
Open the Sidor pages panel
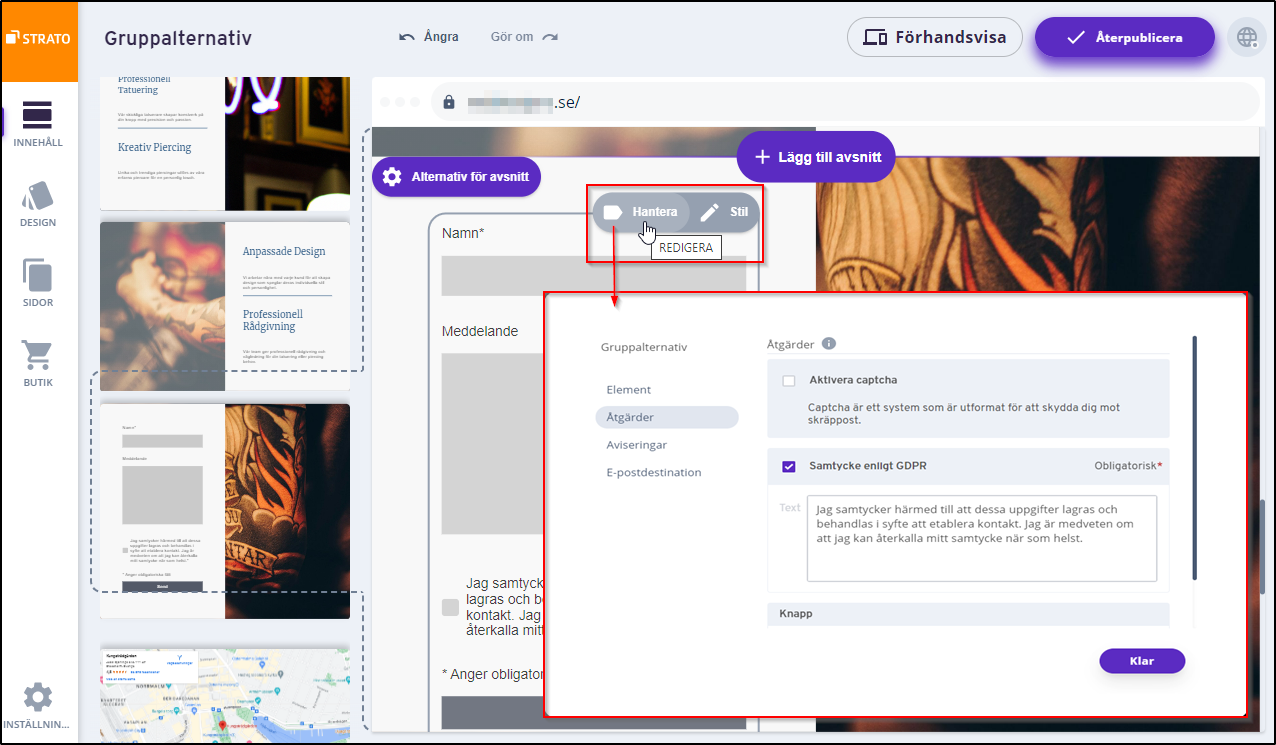coord(38,283)
